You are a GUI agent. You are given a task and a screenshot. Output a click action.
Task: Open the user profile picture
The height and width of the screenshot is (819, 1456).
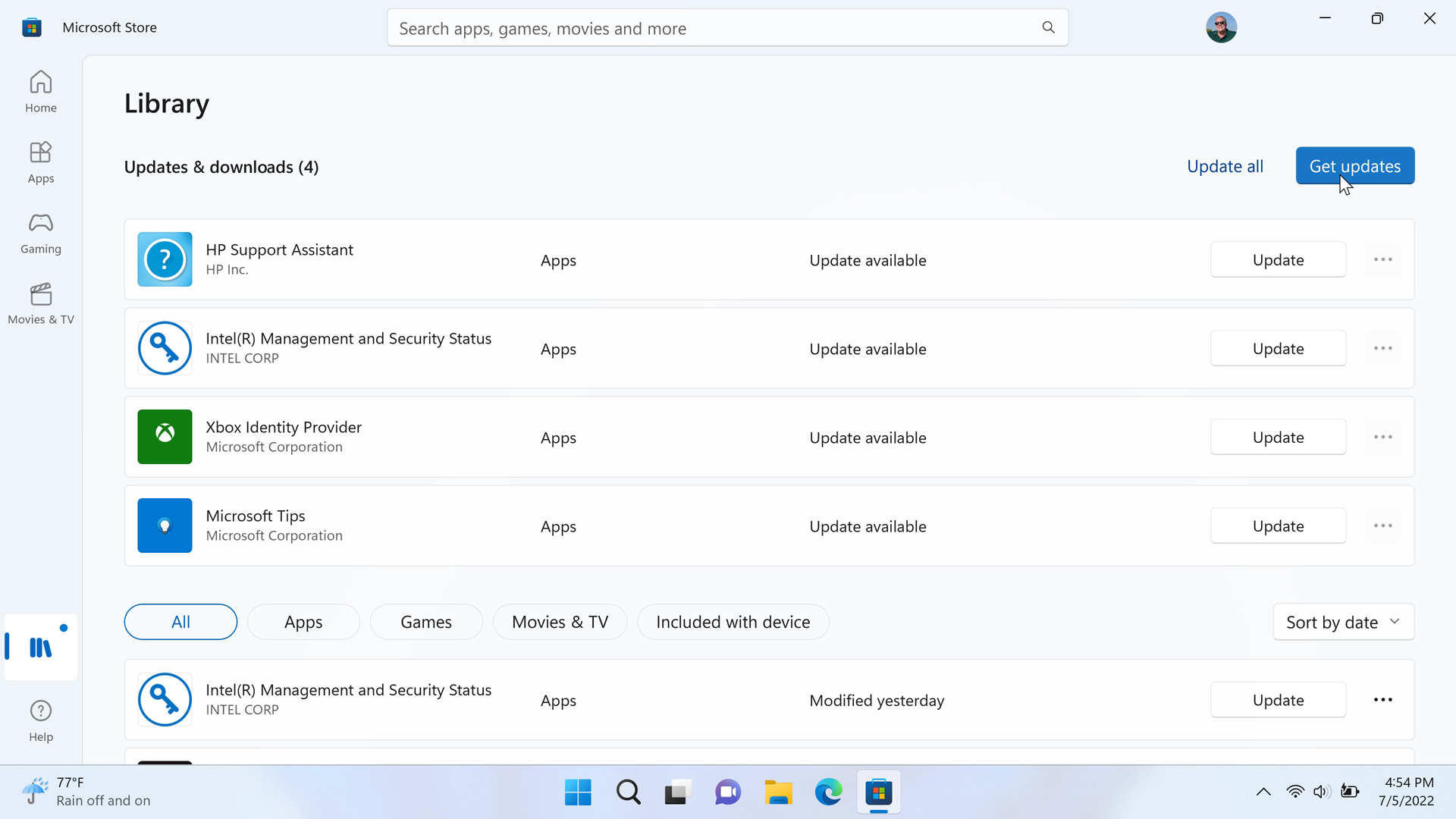click(x=1221, y=28)
